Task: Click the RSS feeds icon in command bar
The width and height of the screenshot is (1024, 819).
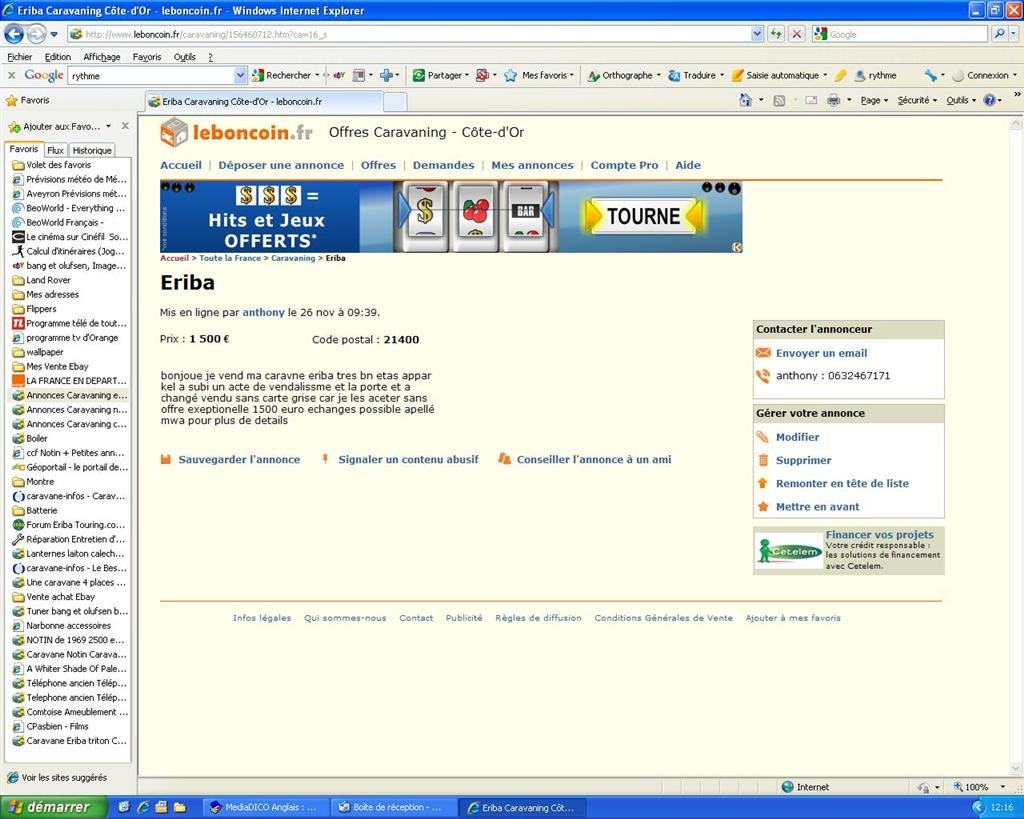Action: pyautogui.click(x=778, y=101)
